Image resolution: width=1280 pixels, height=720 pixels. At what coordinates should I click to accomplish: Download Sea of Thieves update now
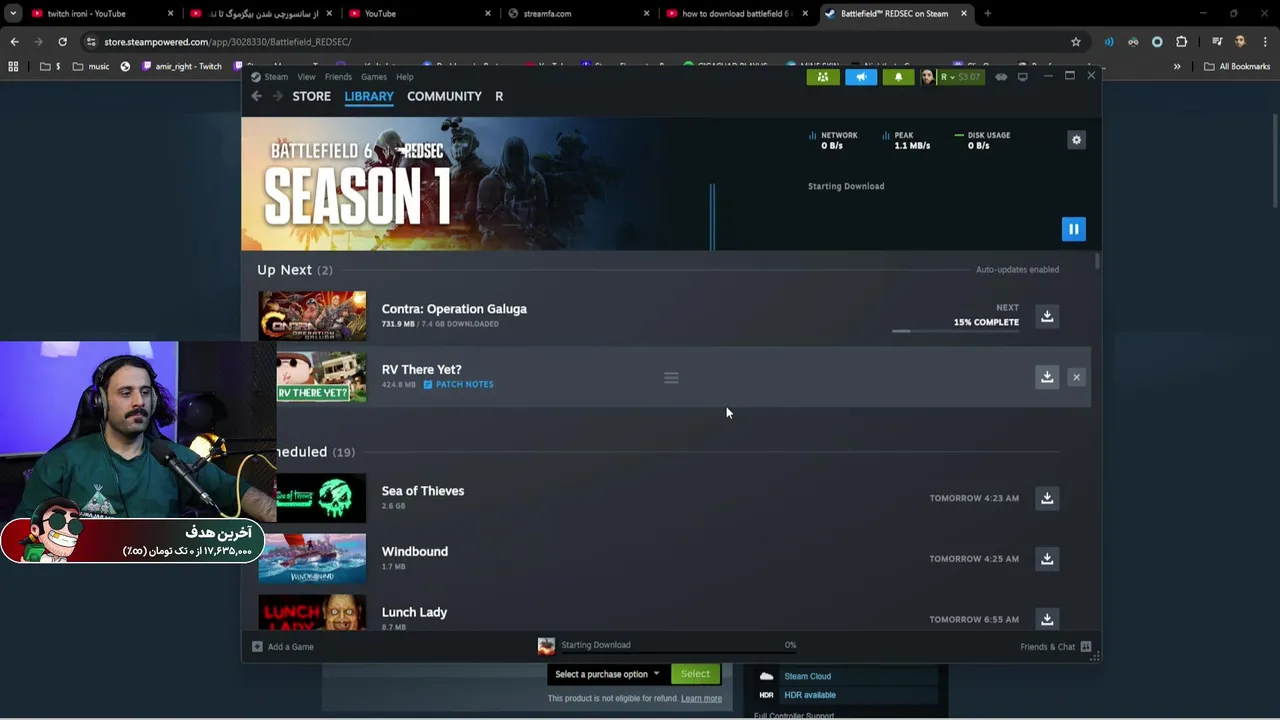pyautogui.click(x=1047, y=498)
